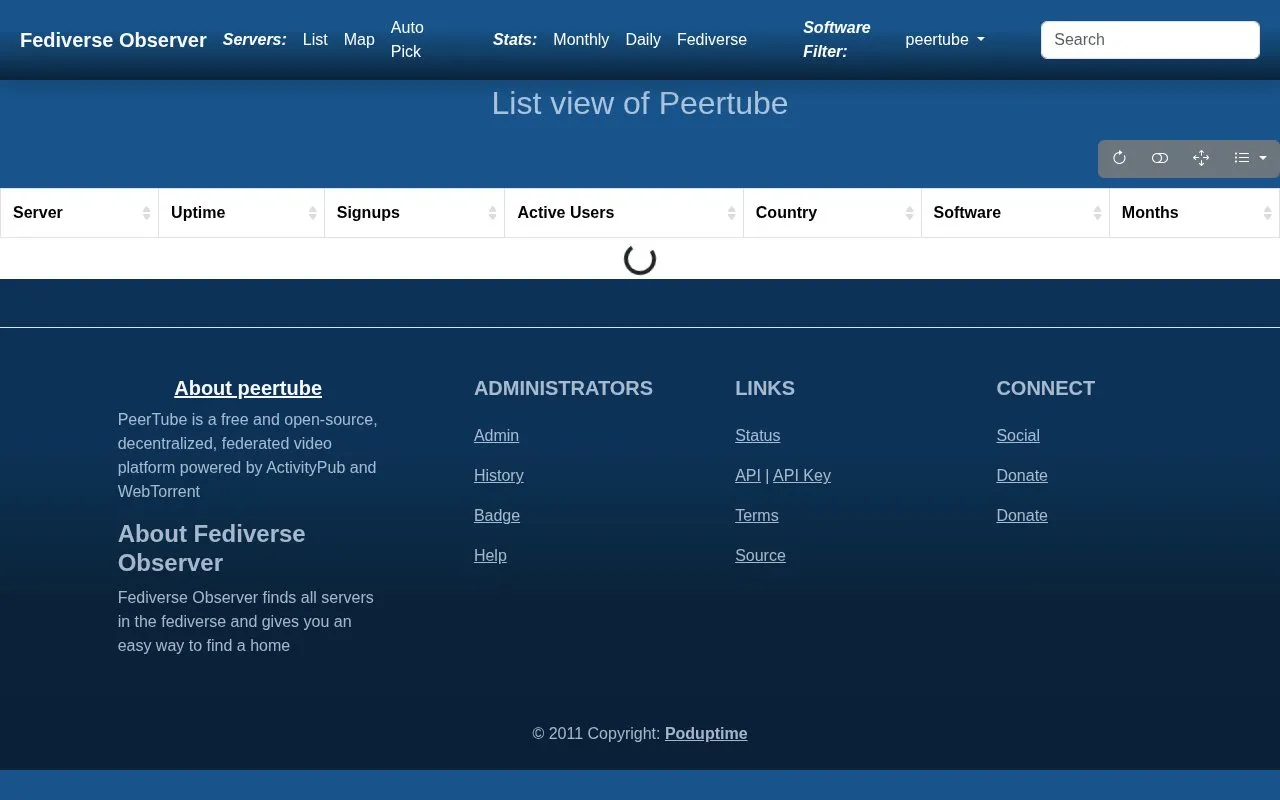Viewport: 1280px width, 800px height.
Task: Open the History link
Action: tap(499, 476)
